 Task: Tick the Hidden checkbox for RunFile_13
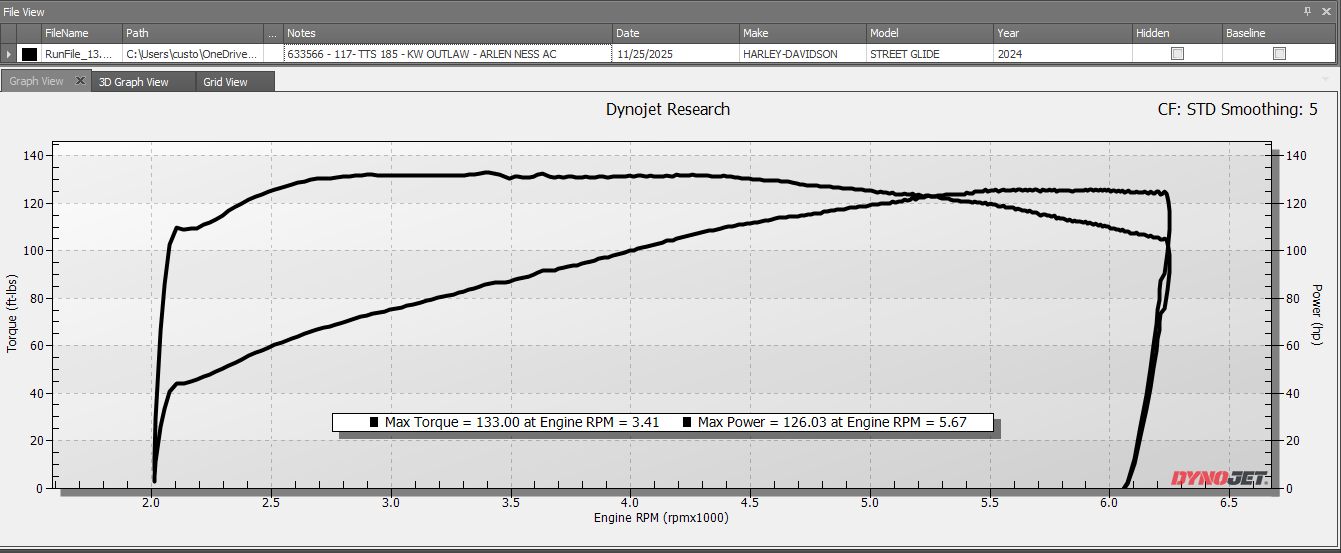1177,54
